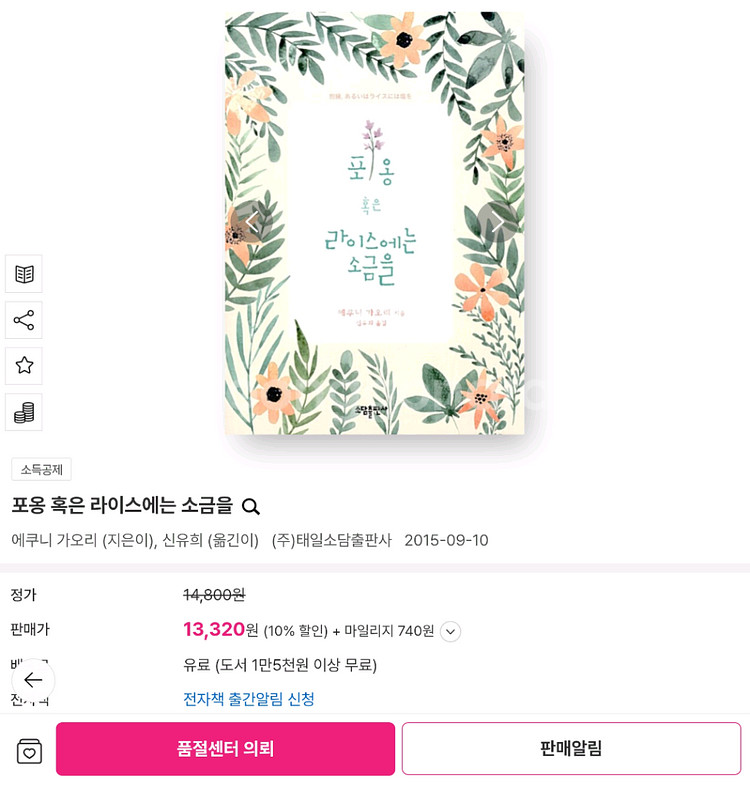
Task: Click the 소득공제 tag
Action: pos(41,470)
